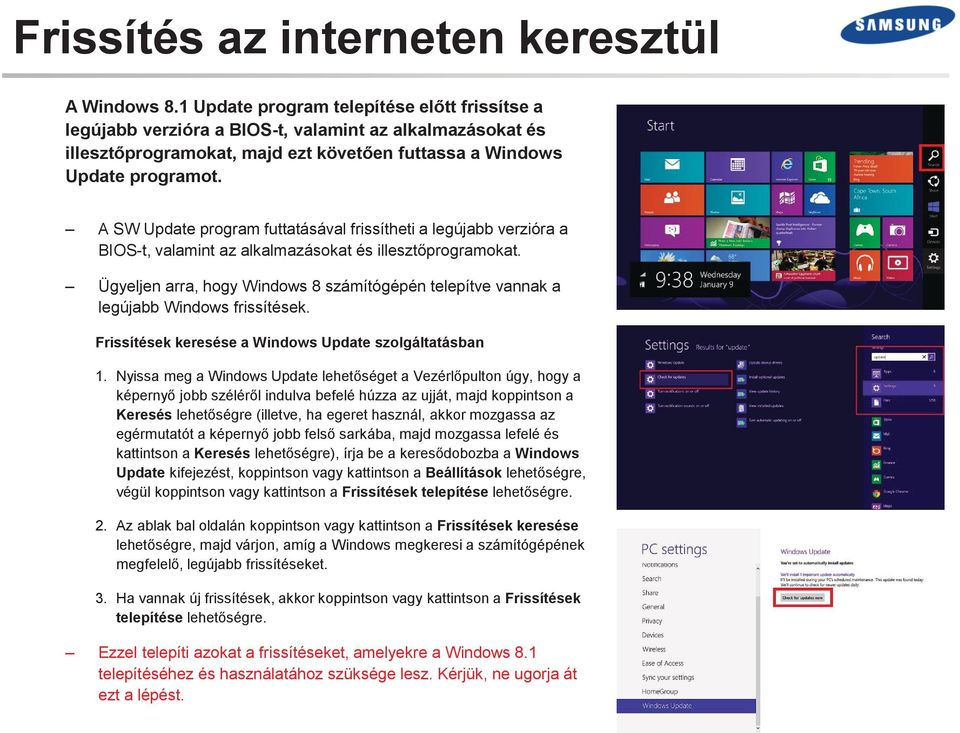The image size is (960, 733).
Task: Select Games in search app list
Action: pyautogui.click(x=883, y=478)
